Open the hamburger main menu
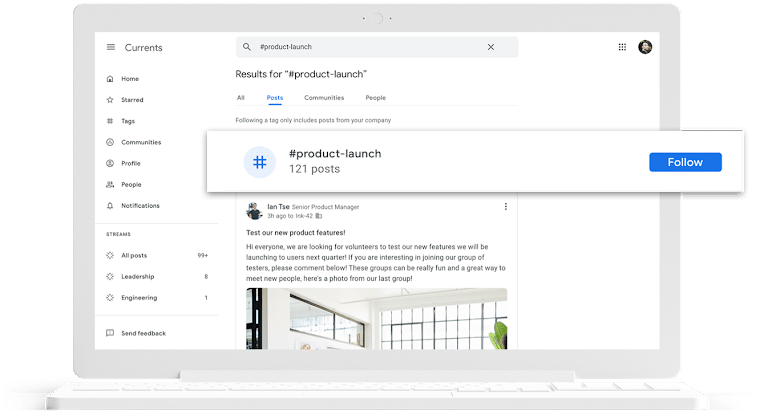The width and height of the screenshot is (768, 415). [x=111, y=48]
